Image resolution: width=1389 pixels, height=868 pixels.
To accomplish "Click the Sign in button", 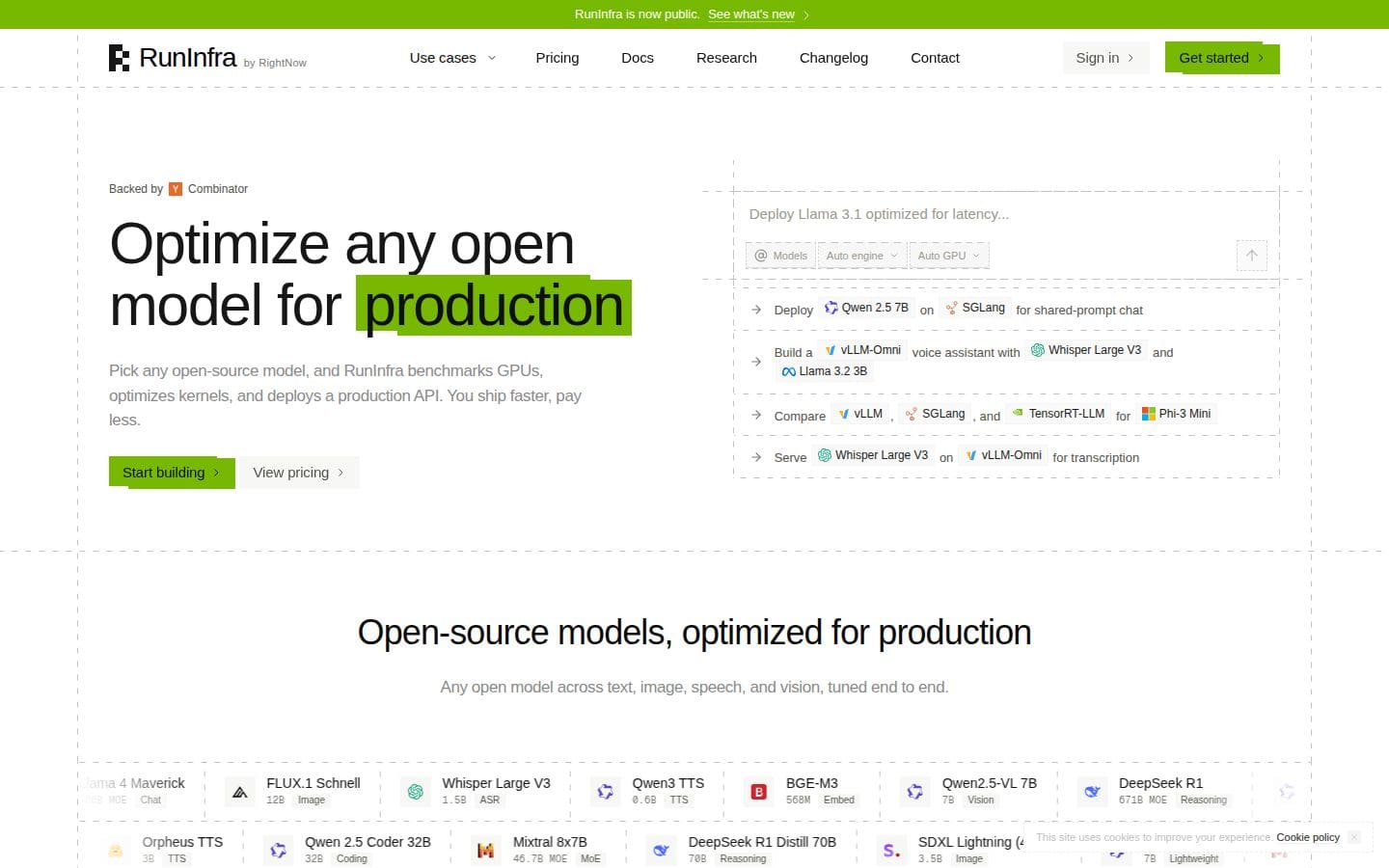I will click(1105, 58).
